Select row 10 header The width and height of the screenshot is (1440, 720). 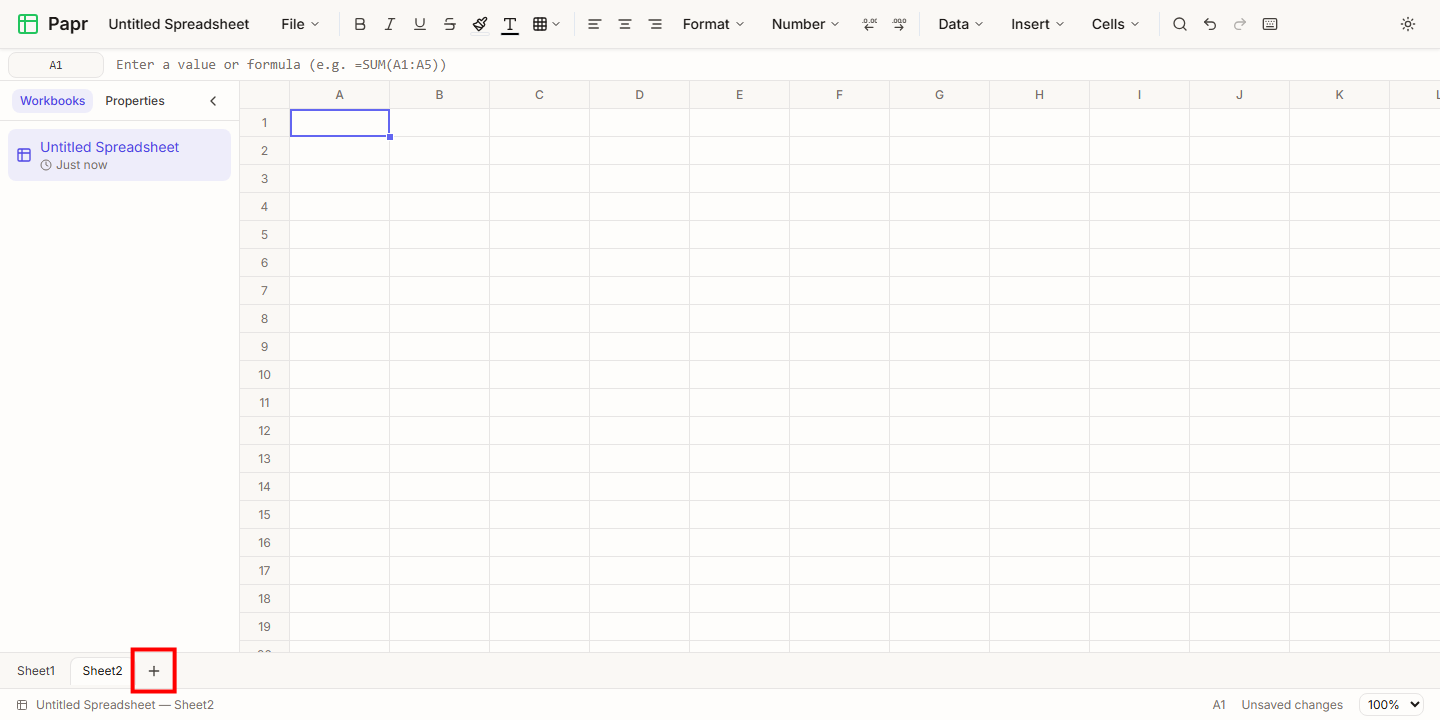(265, 375)
